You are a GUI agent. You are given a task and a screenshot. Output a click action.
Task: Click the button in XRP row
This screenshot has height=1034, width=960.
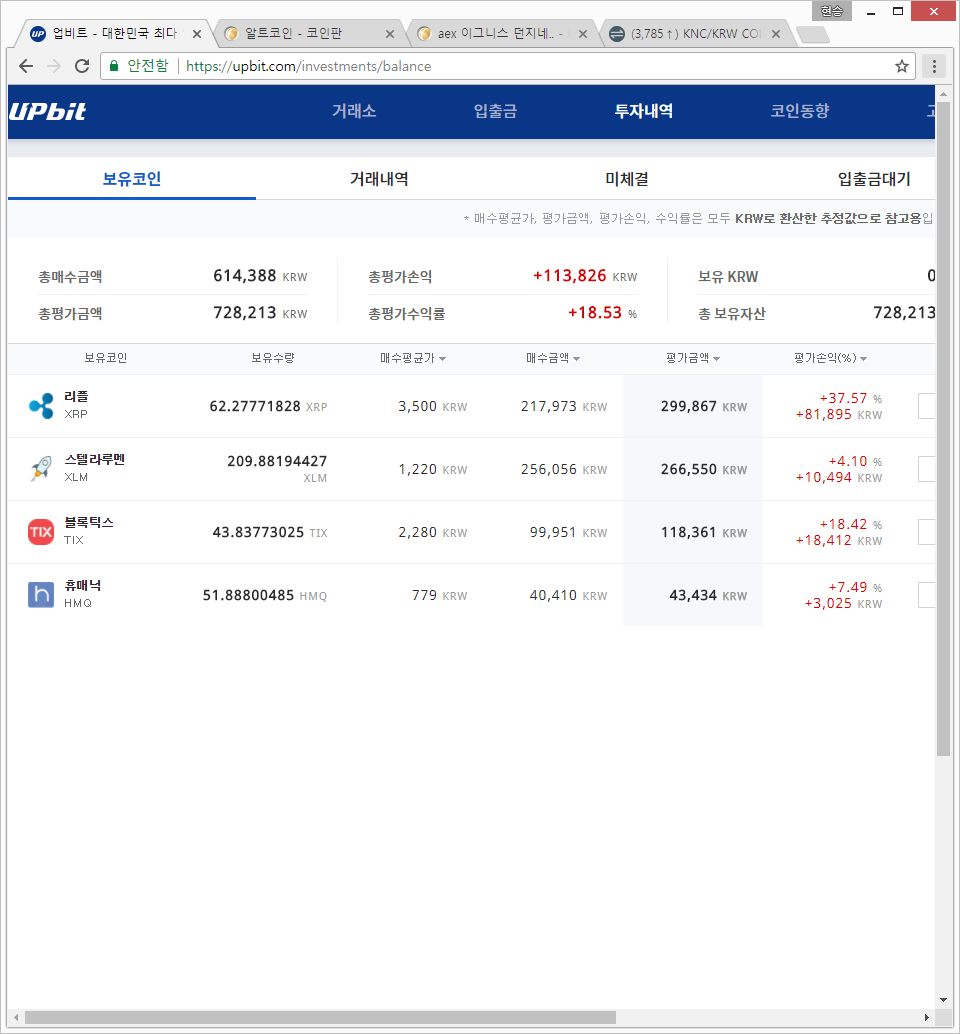926,406
